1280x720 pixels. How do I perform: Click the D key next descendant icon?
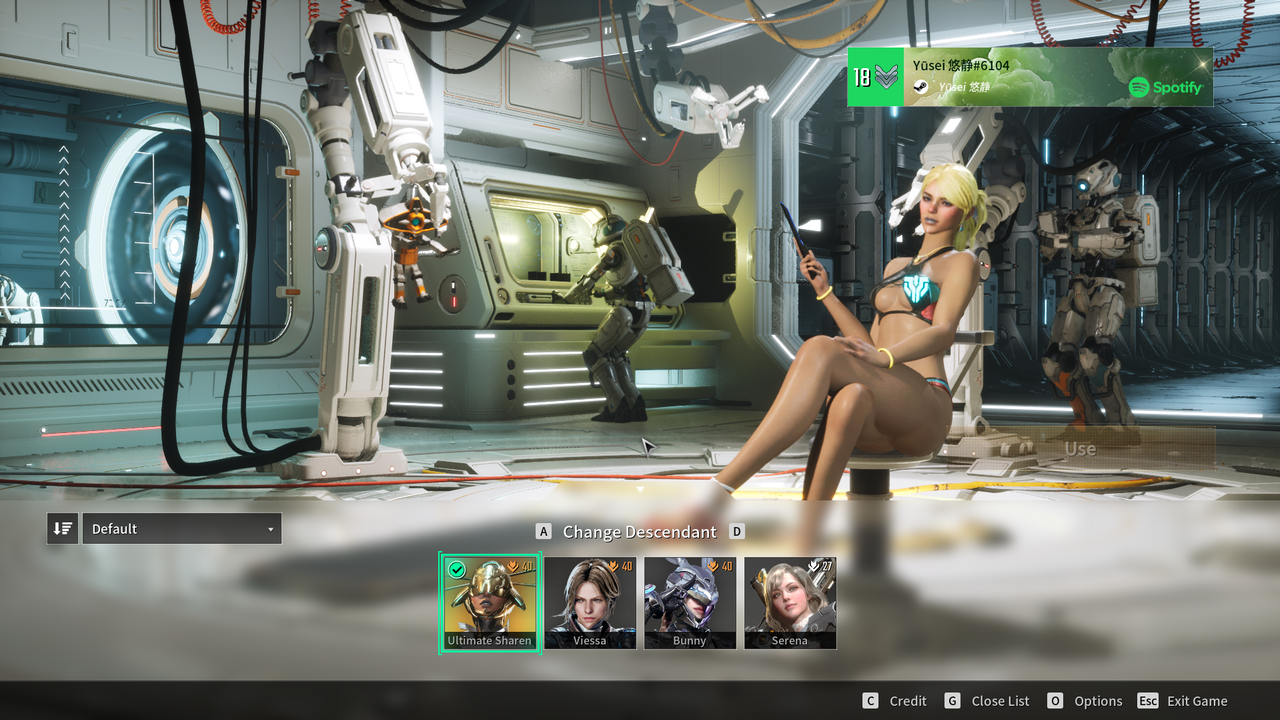(x=737, y=532)
